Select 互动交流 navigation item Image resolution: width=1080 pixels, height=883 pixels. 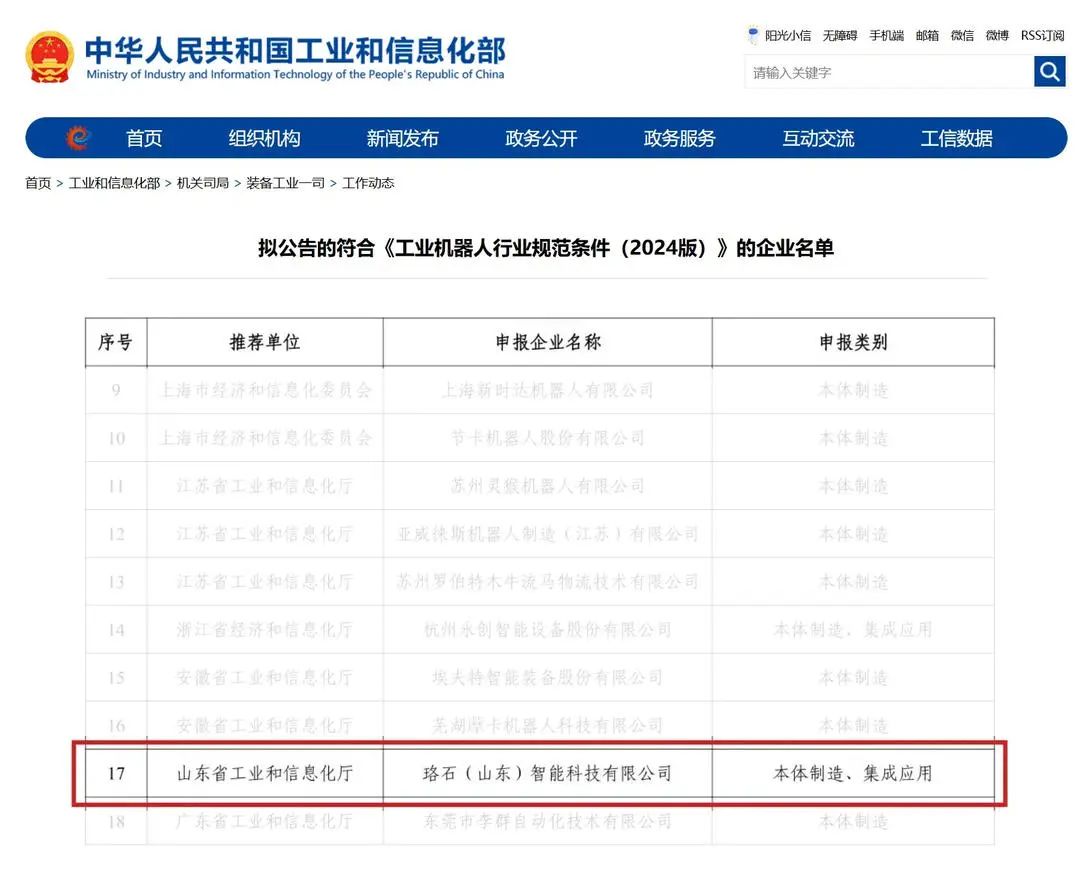(x=818, y=138)
